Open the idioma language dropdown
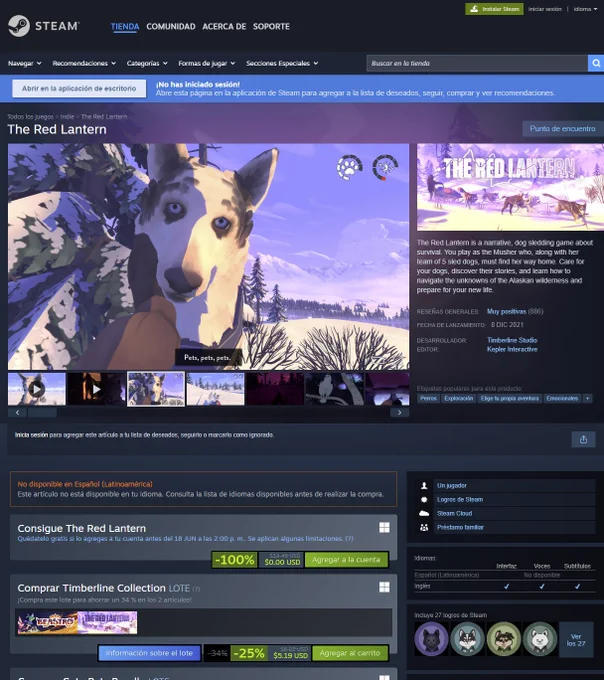Viewport: 604px width, 680px height. tap(585, 9)
